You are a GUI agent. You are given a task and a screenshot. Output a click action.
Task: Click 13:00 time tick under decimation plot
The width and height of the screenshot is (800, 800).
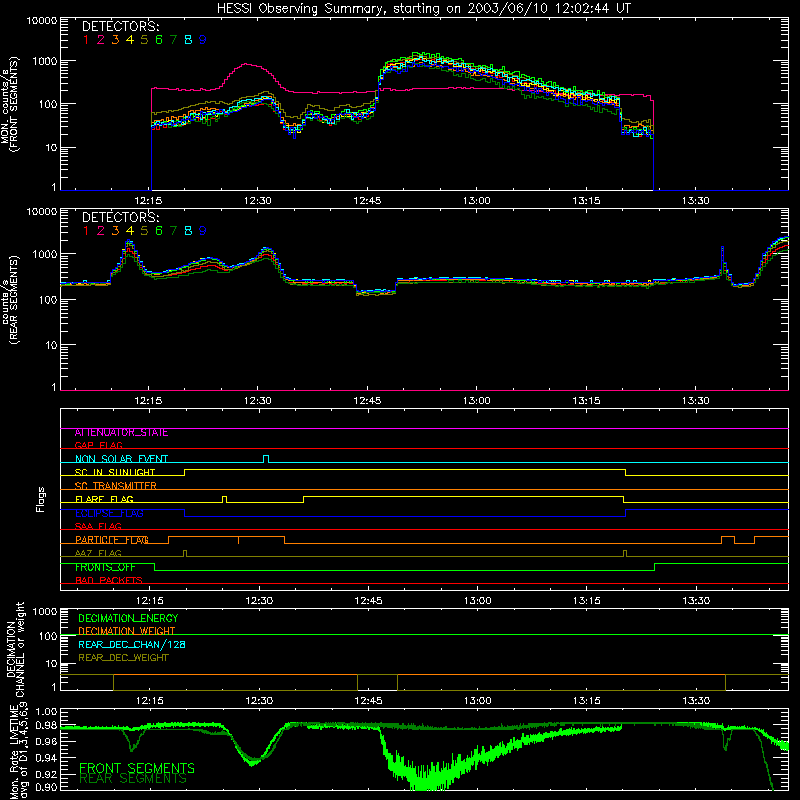478,701
